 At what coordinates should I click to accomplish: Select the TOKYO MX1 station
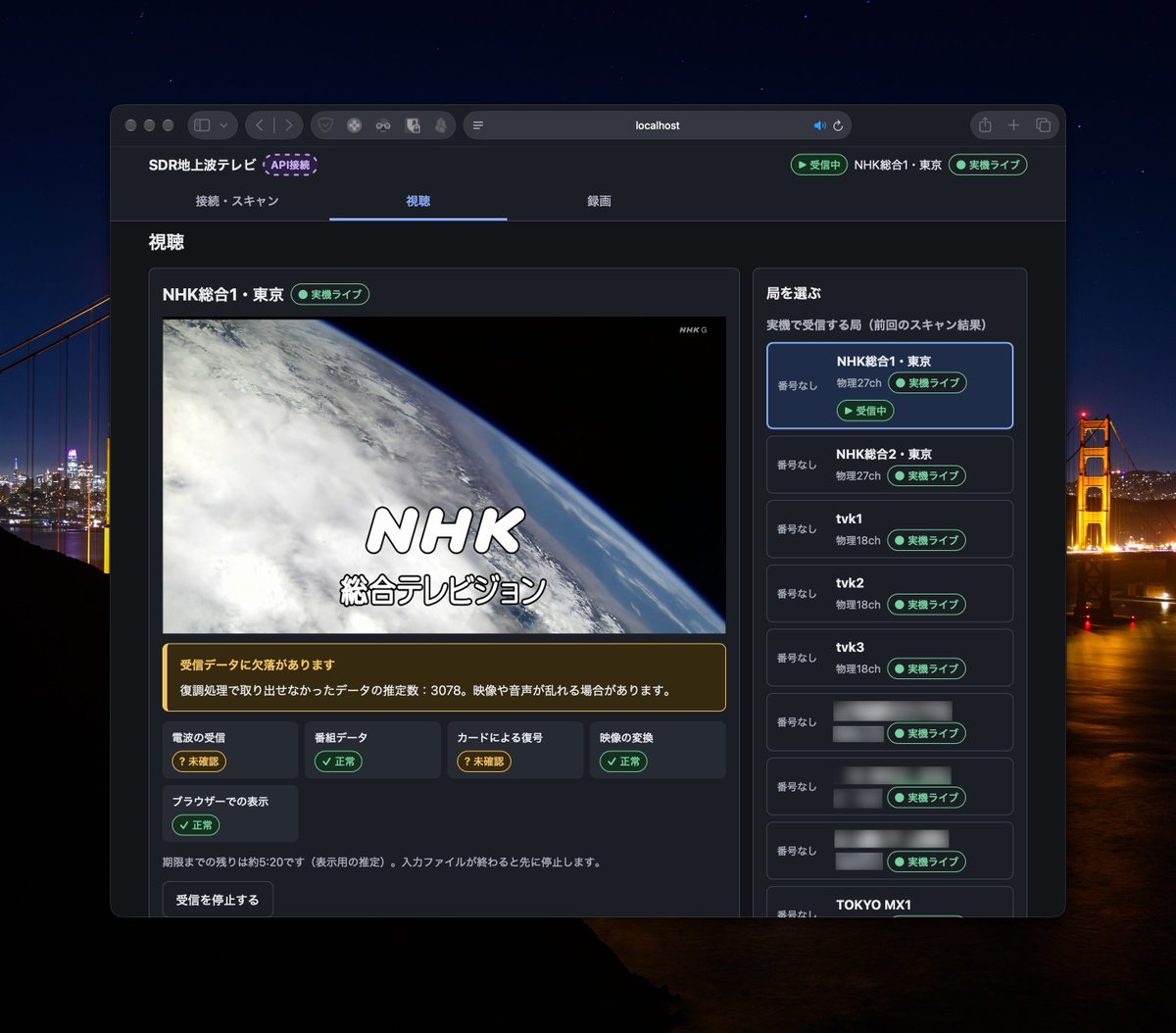click(x=890, y=903)
